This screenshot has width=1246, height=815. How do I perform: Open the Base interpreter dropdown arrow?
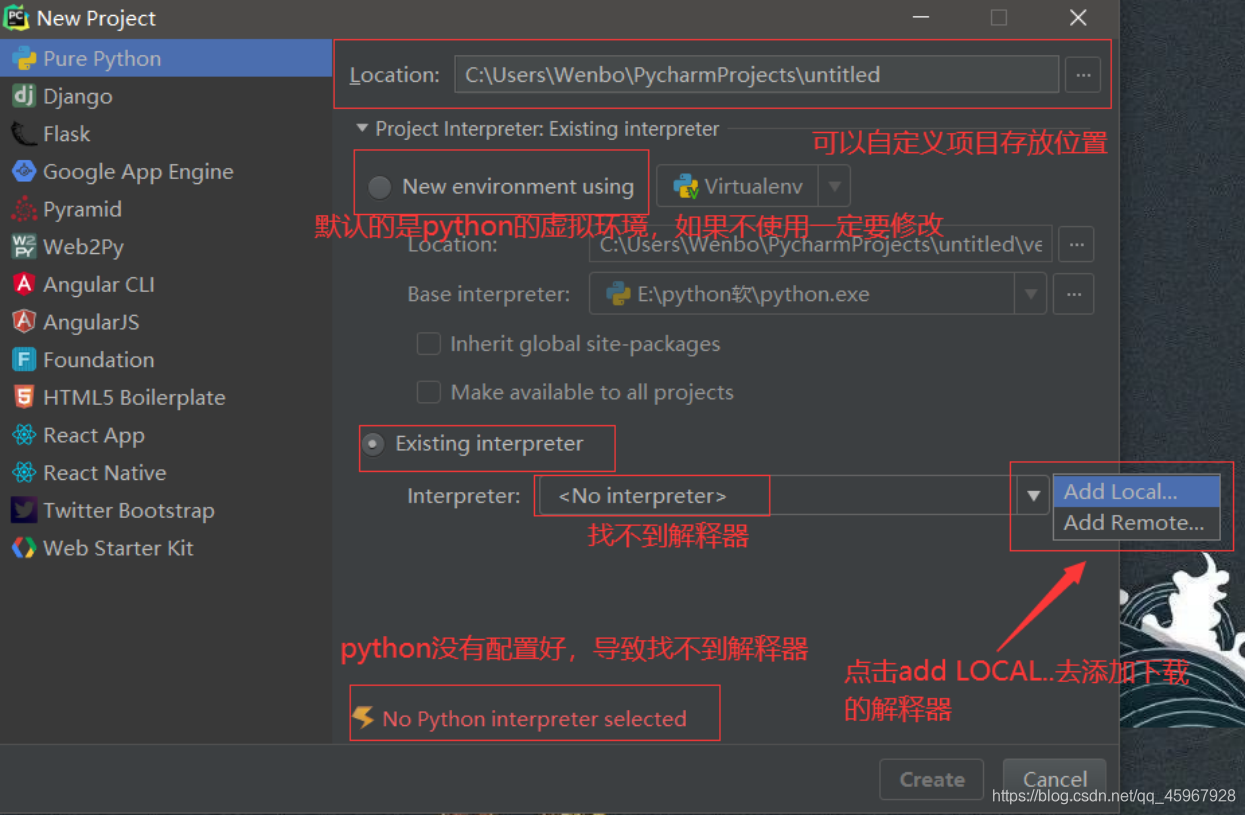pyautogui.click(x=1029, y=294)
